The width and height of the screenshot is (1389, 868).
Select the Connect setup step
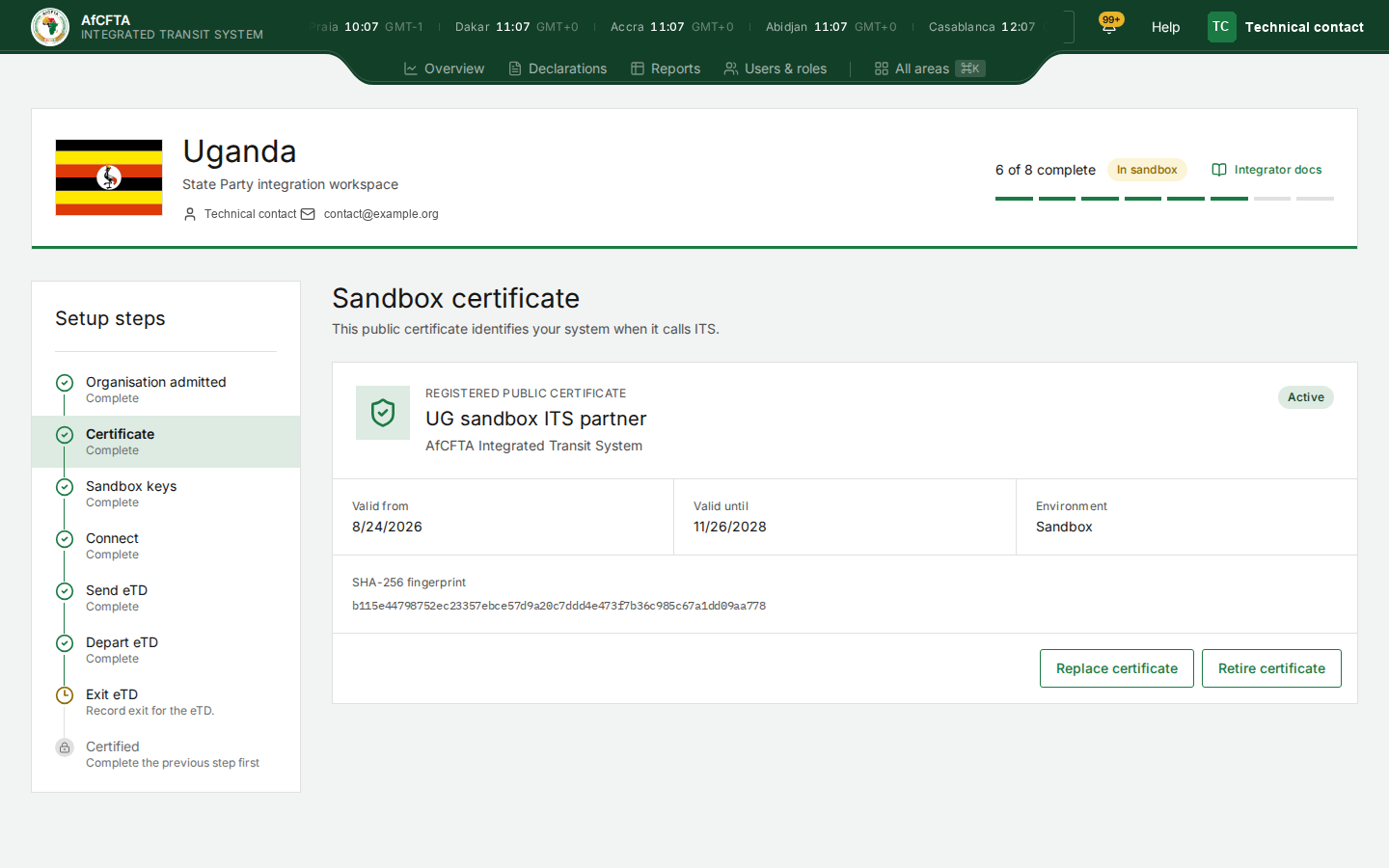(x=166, y=546)
